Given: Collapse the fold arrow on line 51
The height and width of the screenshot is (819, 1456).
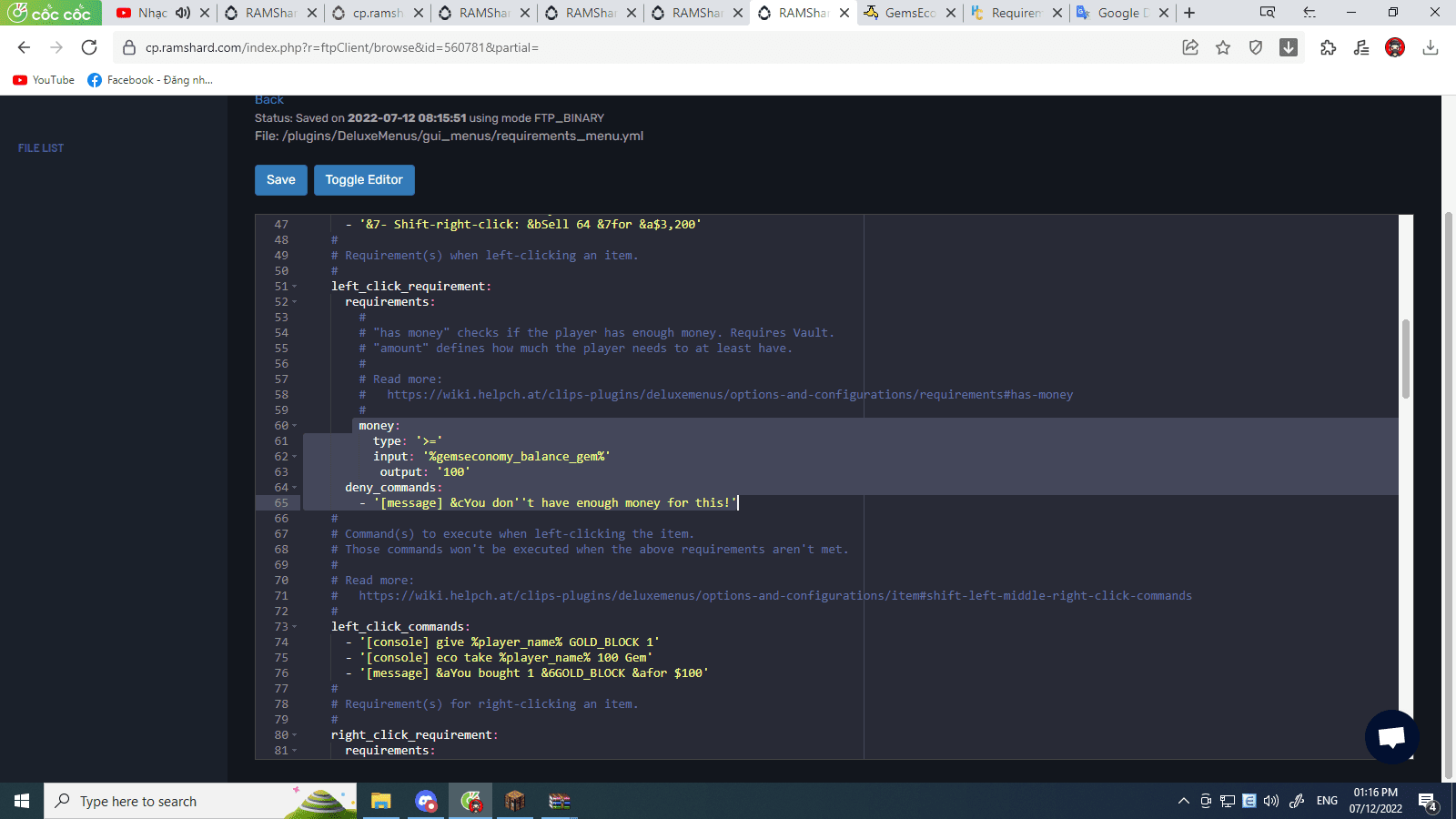Looking at the screenshot, I should [x=295, y=287].
